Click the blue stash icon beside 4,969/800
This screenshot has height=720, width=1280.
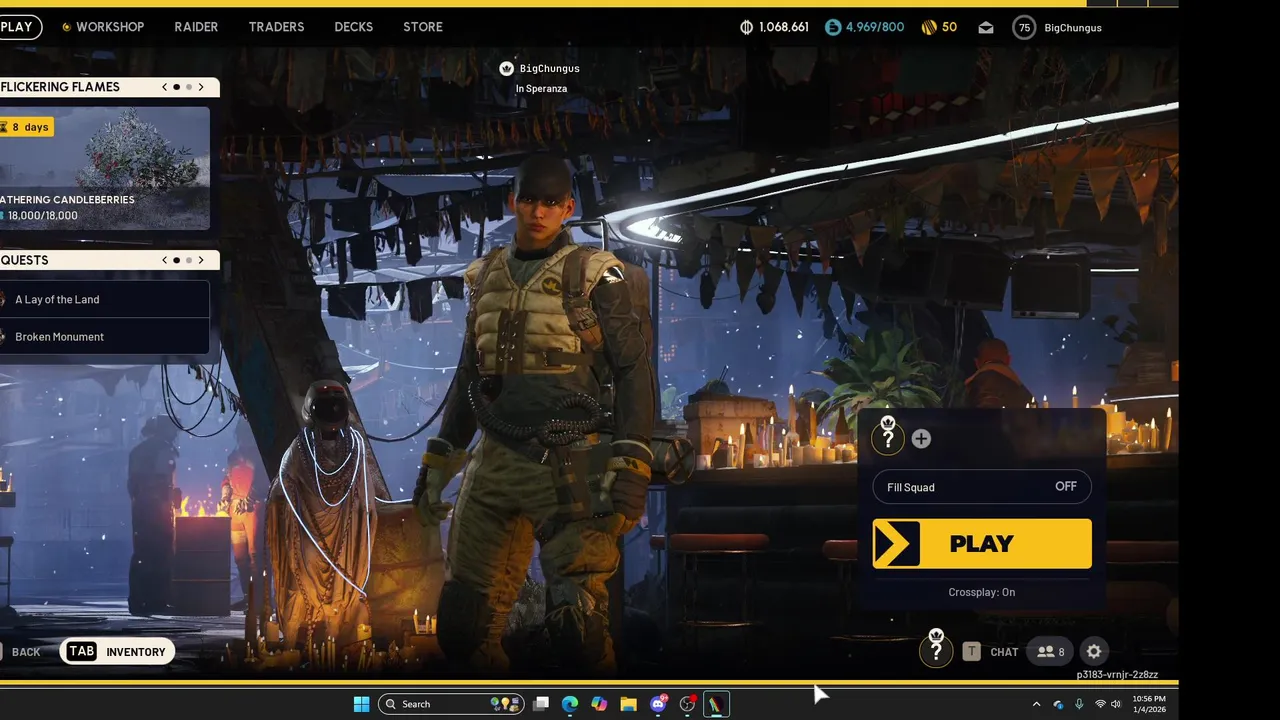click(x=833, y=27)
